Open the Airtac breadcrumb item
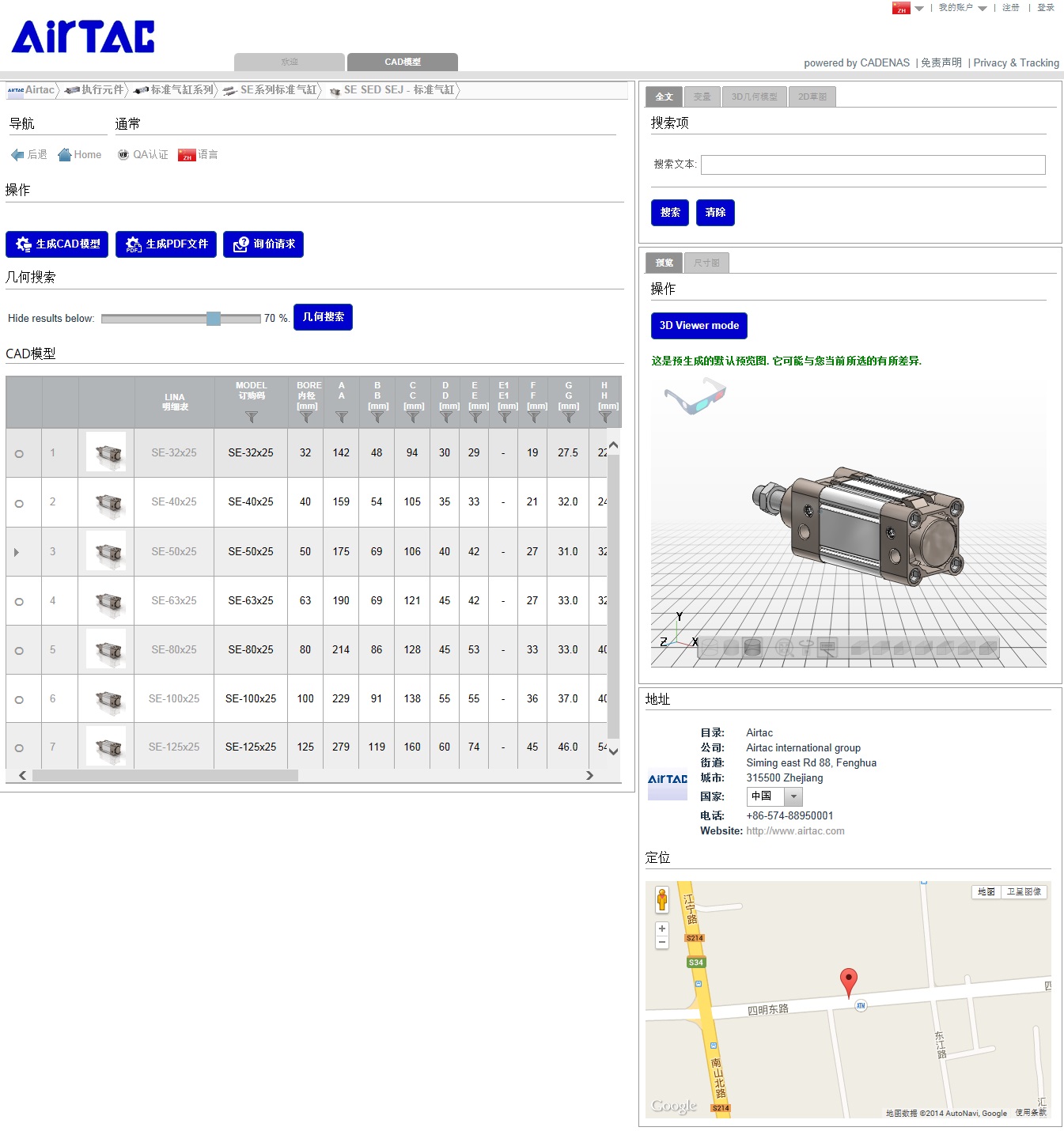Image resolution: width=1064 pixels, height=1131 pixels. 32,90
